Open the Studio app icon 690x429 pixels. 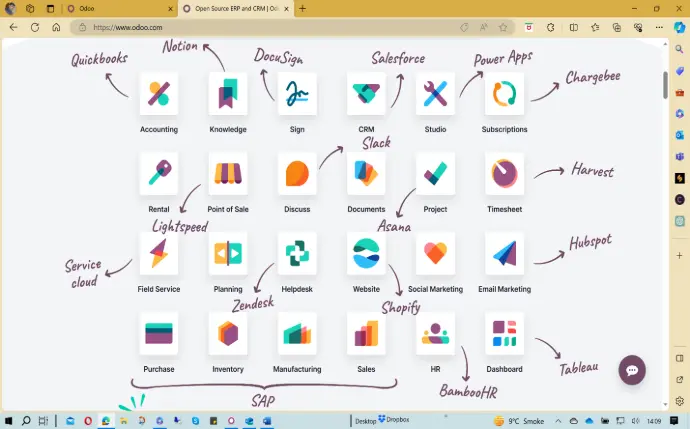(x=435, y=94)
